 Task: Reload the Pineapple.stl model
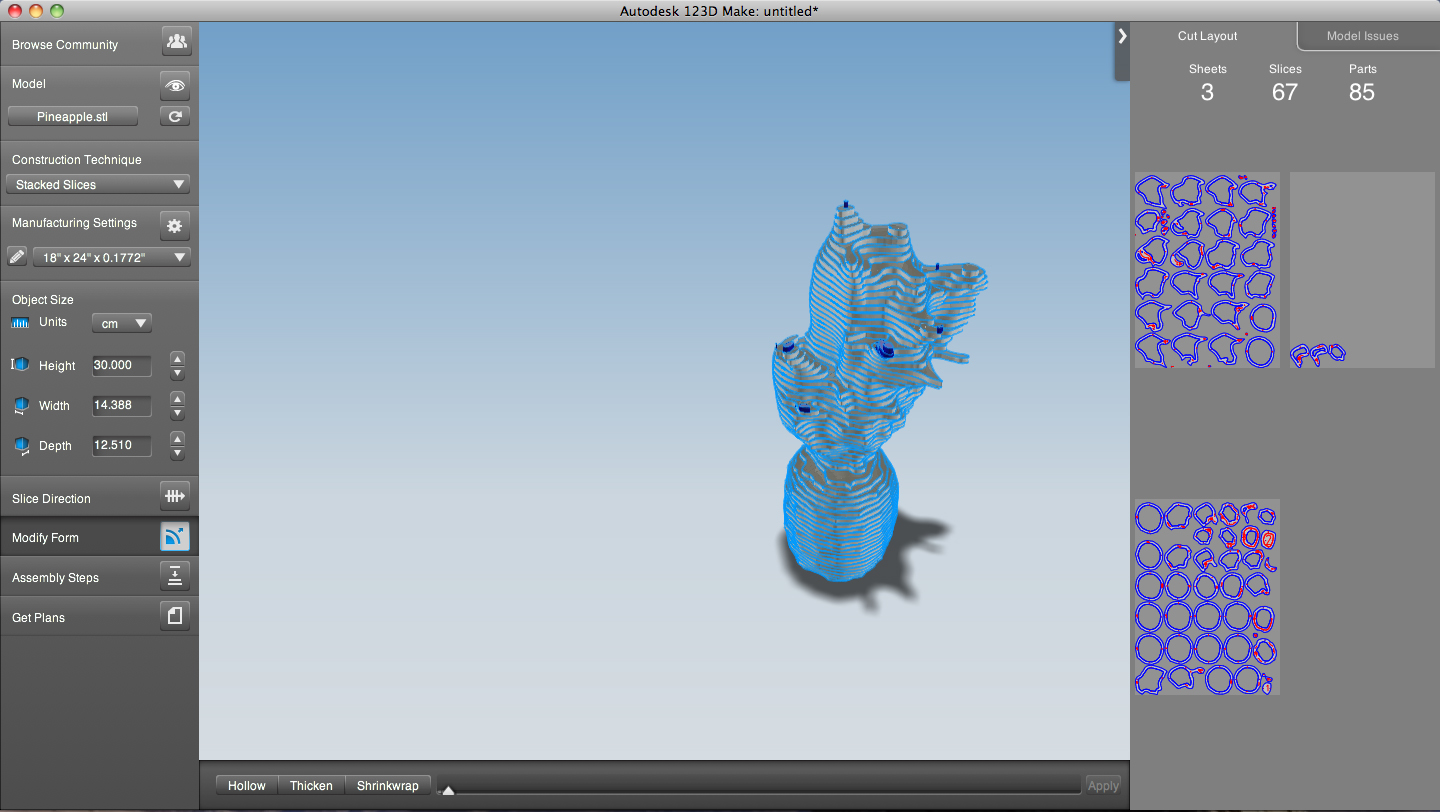(x=175, y=116)
